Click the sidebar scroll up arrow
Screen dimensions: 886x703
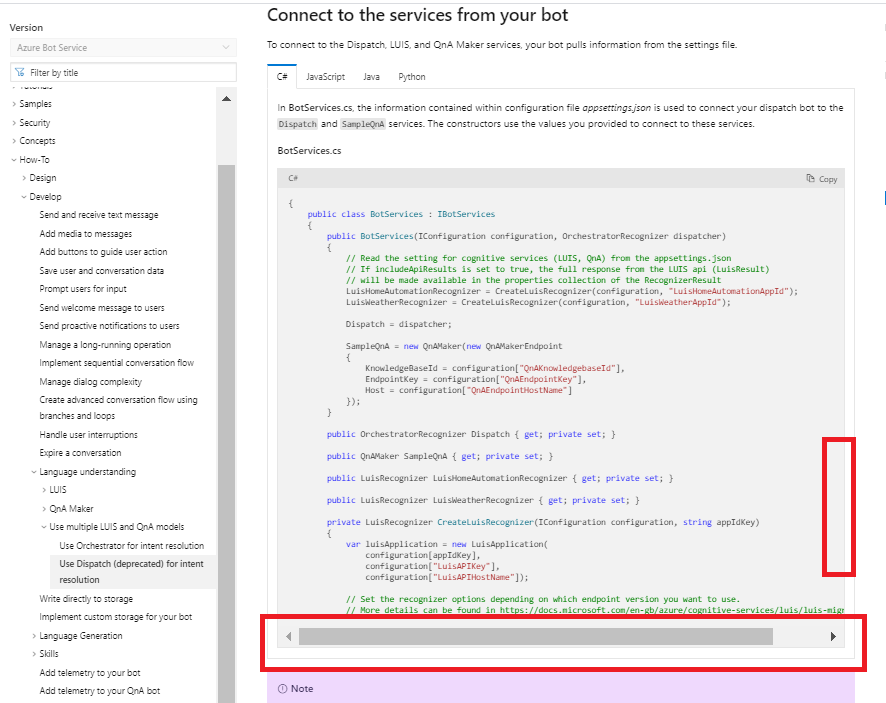point(227,99)
